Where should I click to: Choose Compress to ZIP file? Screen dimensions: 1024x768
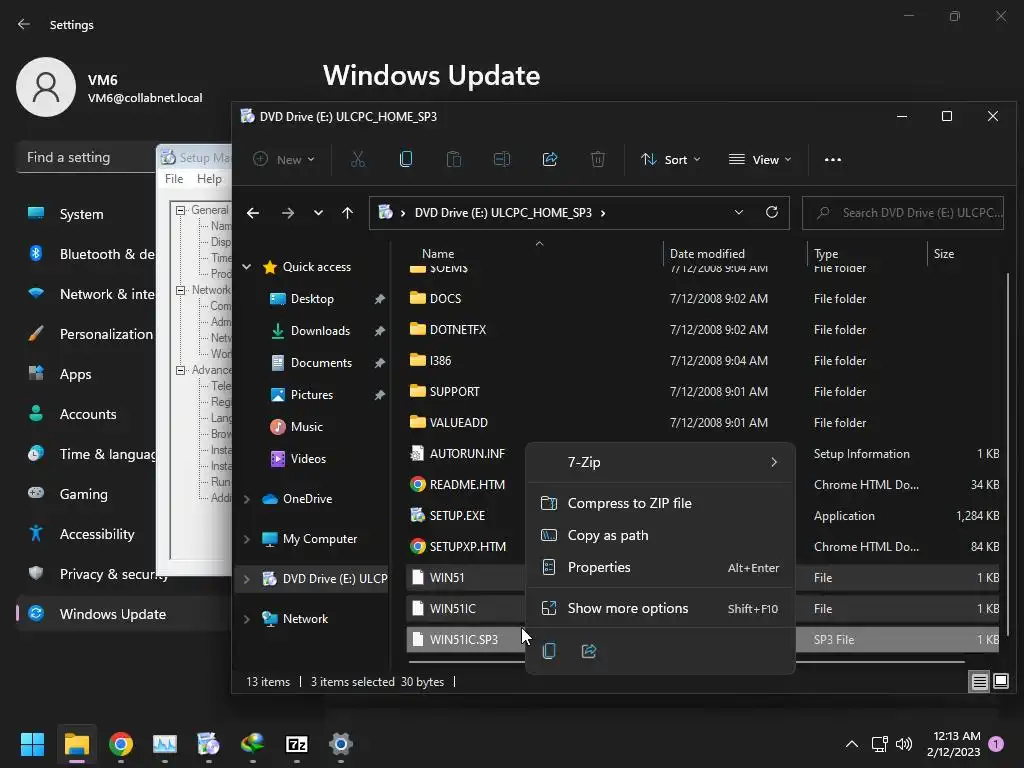pyautogui.click(x=660, y=503)
